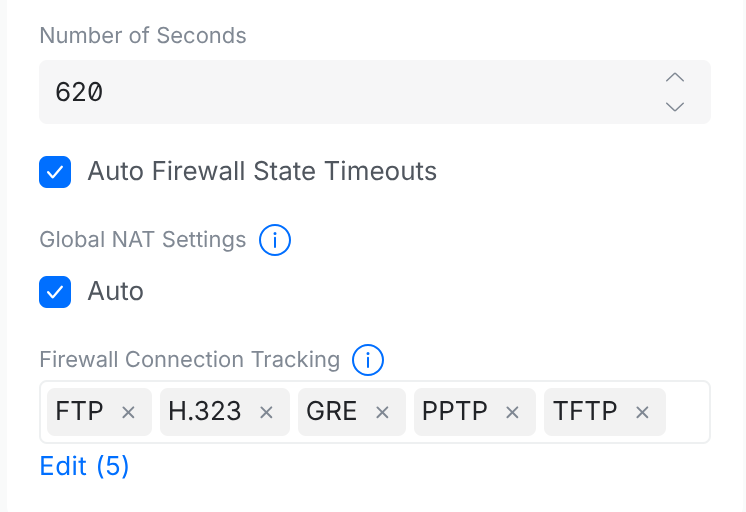Remove the TFTP tag
The height and width of the screenshot is (512, 746).
[x=643, y=412]
